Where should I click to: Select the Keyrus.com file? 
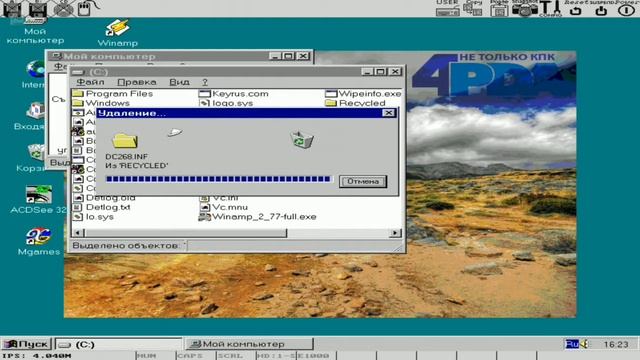234,93
